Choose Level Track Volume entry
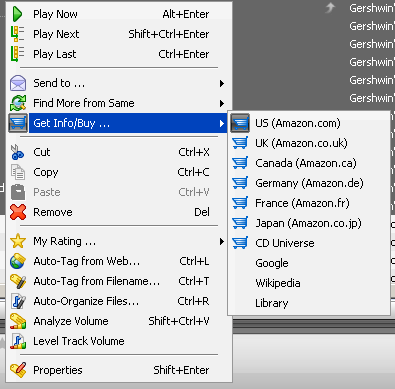This screenshot has height=389, width=395. (119, 341)
